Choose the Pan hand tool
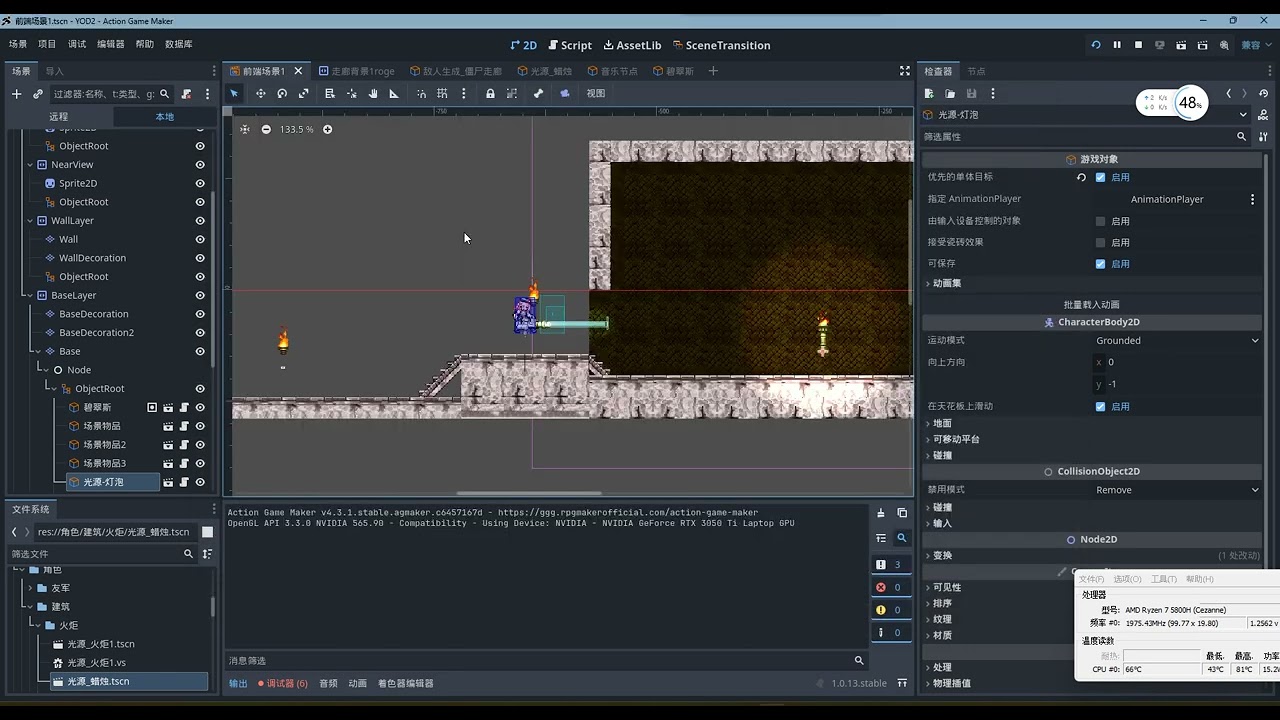Image resolution: width=1280 pixels, height=720 pixels. coord(373,93)
